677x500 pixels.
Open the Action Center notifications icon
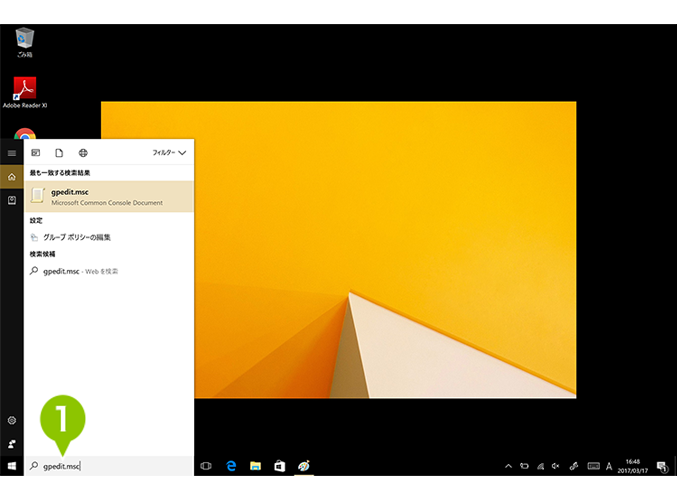pyautogui.click(x=662, y=466)
